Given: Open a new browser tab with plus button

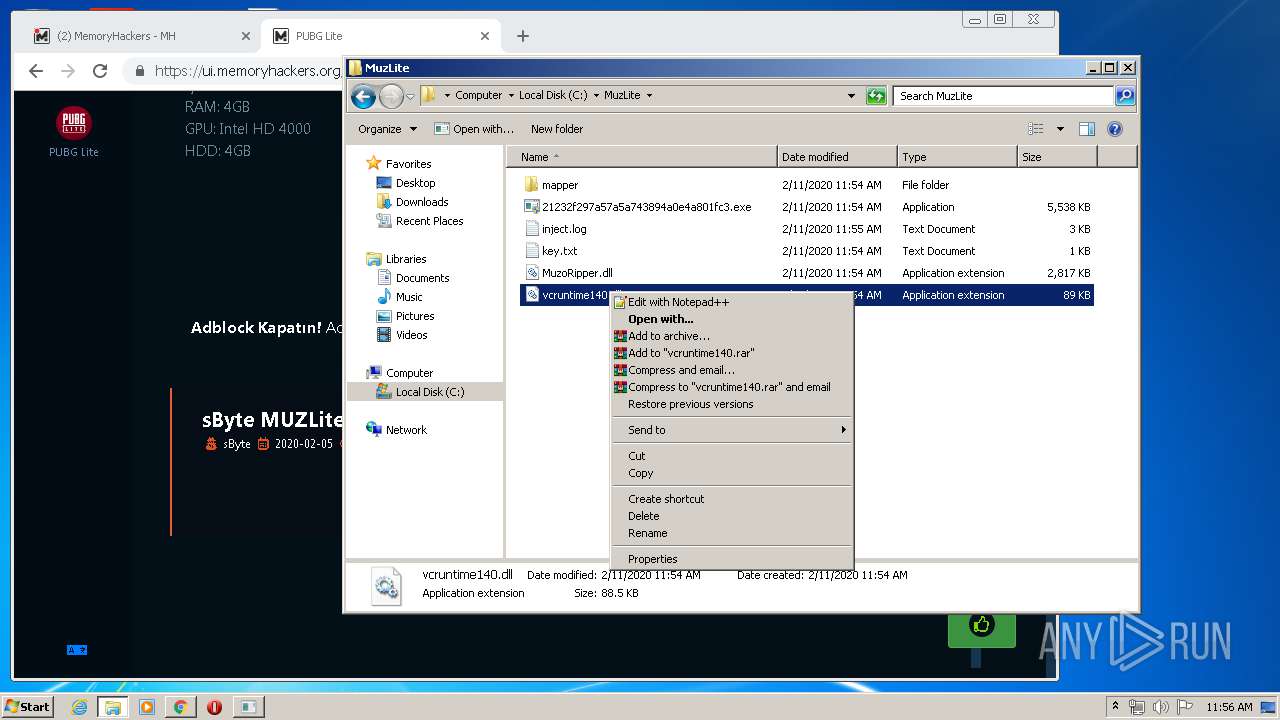Looking at the screenshot, I should [x=522, y=36].
